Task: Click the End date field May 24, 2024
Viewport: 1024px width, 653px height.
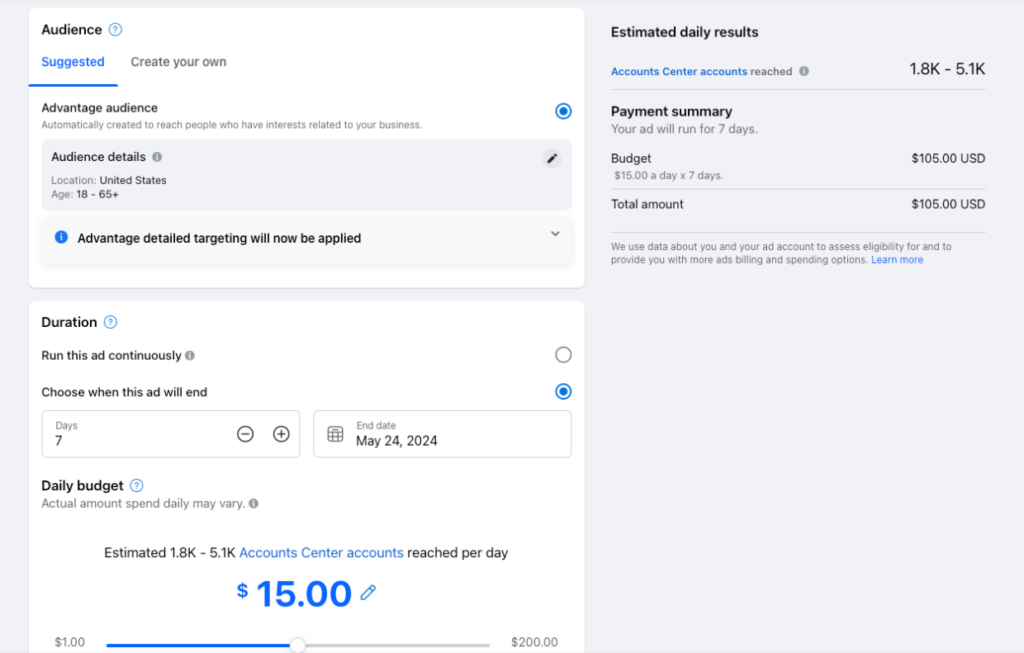Action: 442,434
